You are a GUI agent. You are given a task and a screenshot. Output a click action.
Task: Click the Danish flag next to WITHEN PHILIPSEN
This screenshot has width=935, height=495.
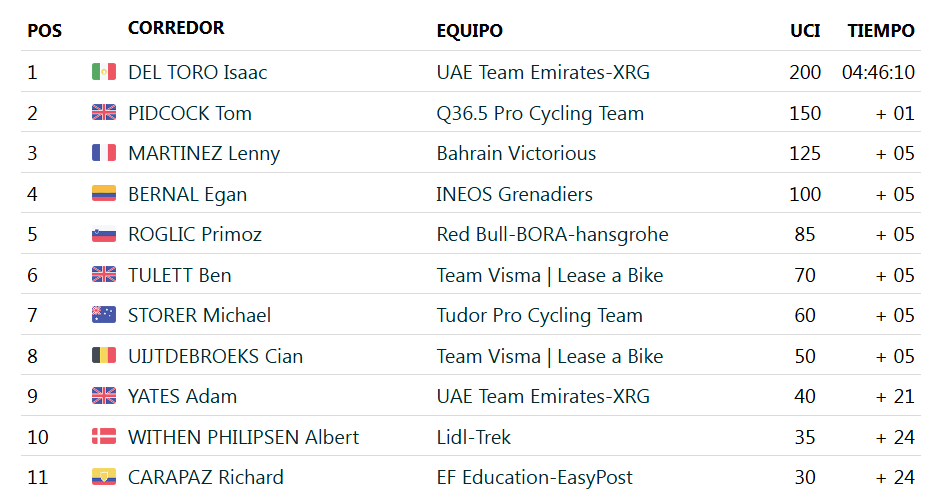pos(103,437)
